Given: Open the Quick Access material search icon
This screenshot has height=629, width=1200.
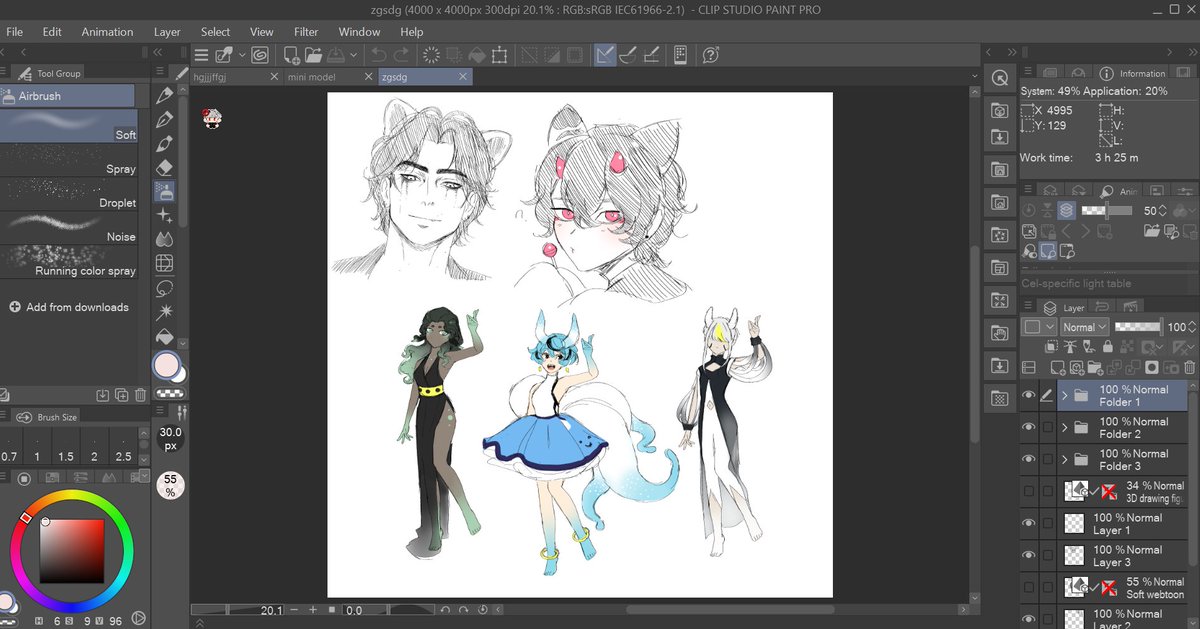Looking at the screenshot, I should [999, 78].
